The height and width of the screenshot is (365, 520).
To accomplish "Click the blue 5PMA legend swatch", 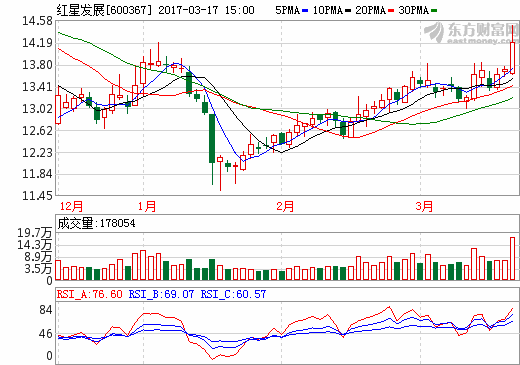I will coord(305,11).
